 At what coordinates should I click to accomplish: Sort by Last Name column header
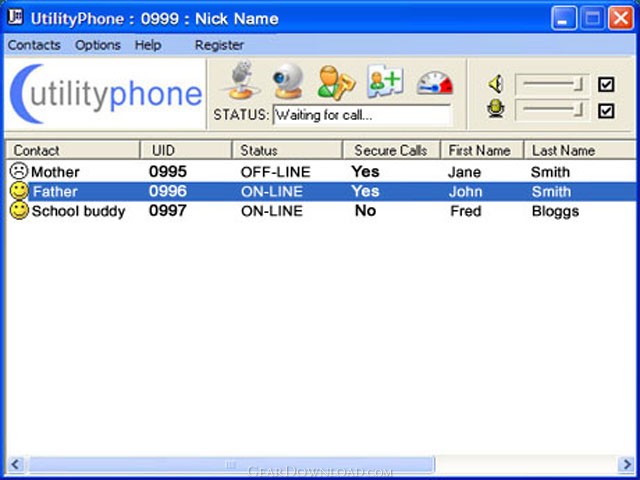click(579, 150)
